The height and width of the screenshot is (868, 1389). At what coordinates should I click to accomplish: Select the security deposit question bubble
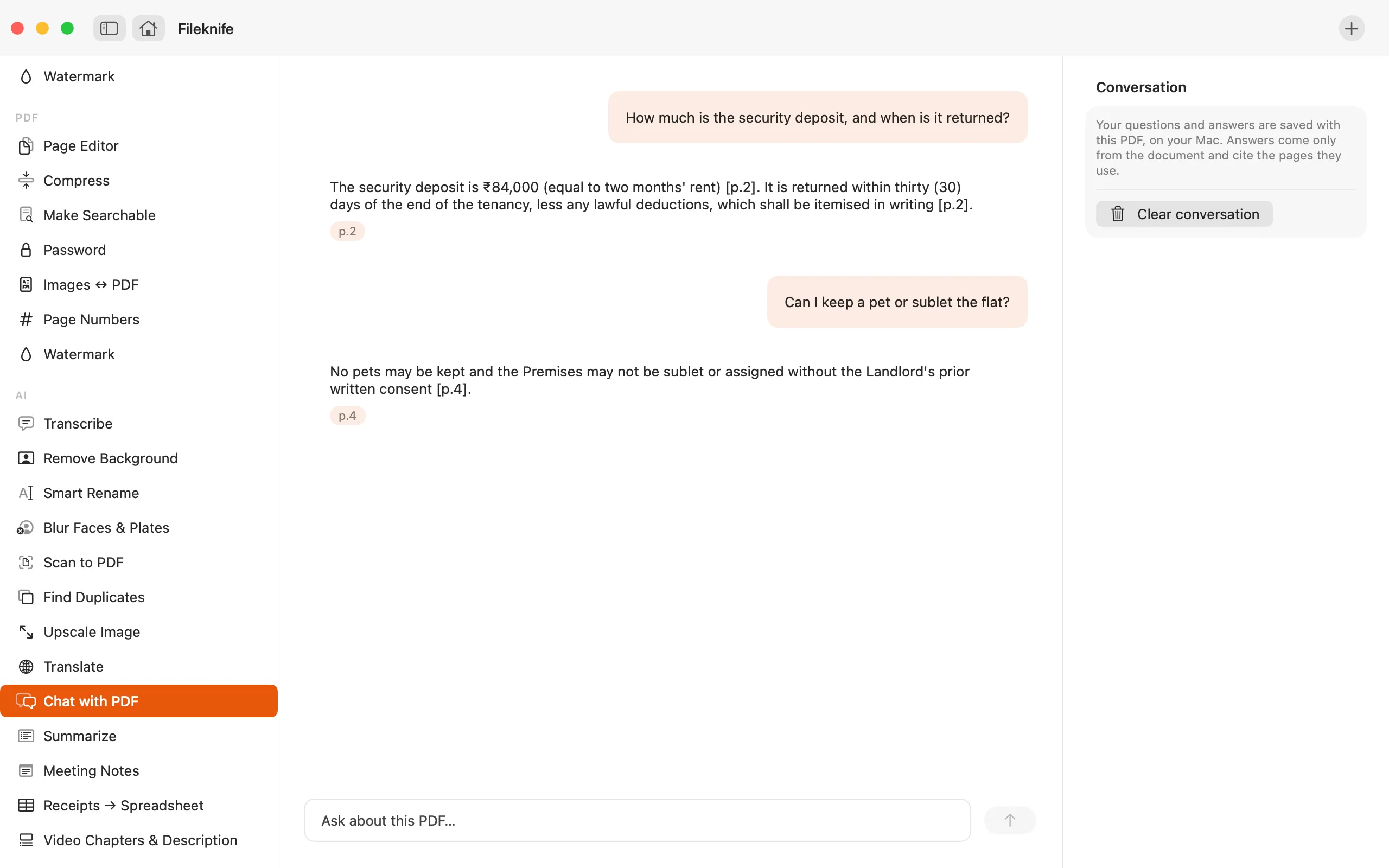pos(817,117)
